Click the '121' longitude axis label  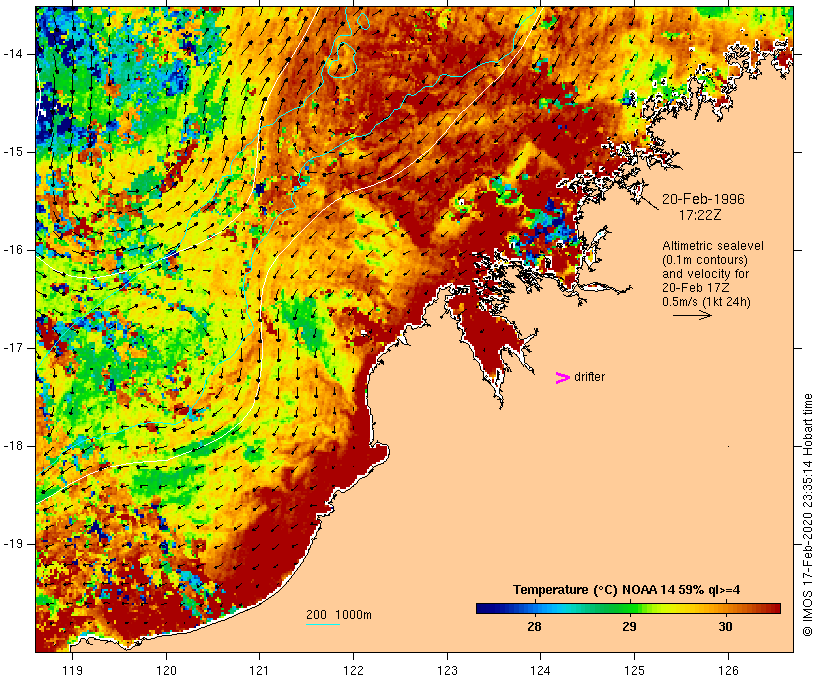pyautogui.click(x=259, y=670)
